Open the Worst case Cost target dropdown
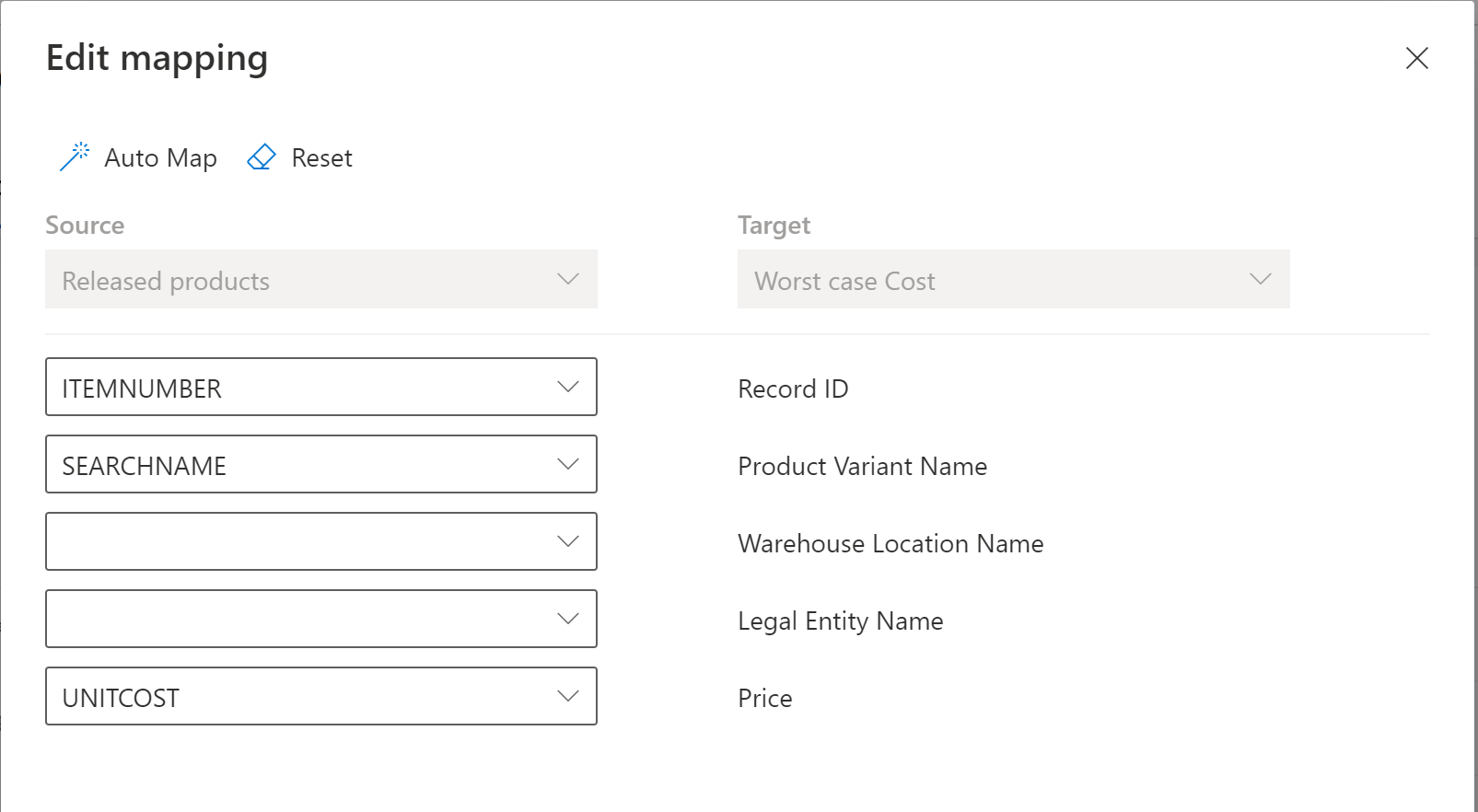The width and height of the screenshot is (1478, 812). coord(995,280)
